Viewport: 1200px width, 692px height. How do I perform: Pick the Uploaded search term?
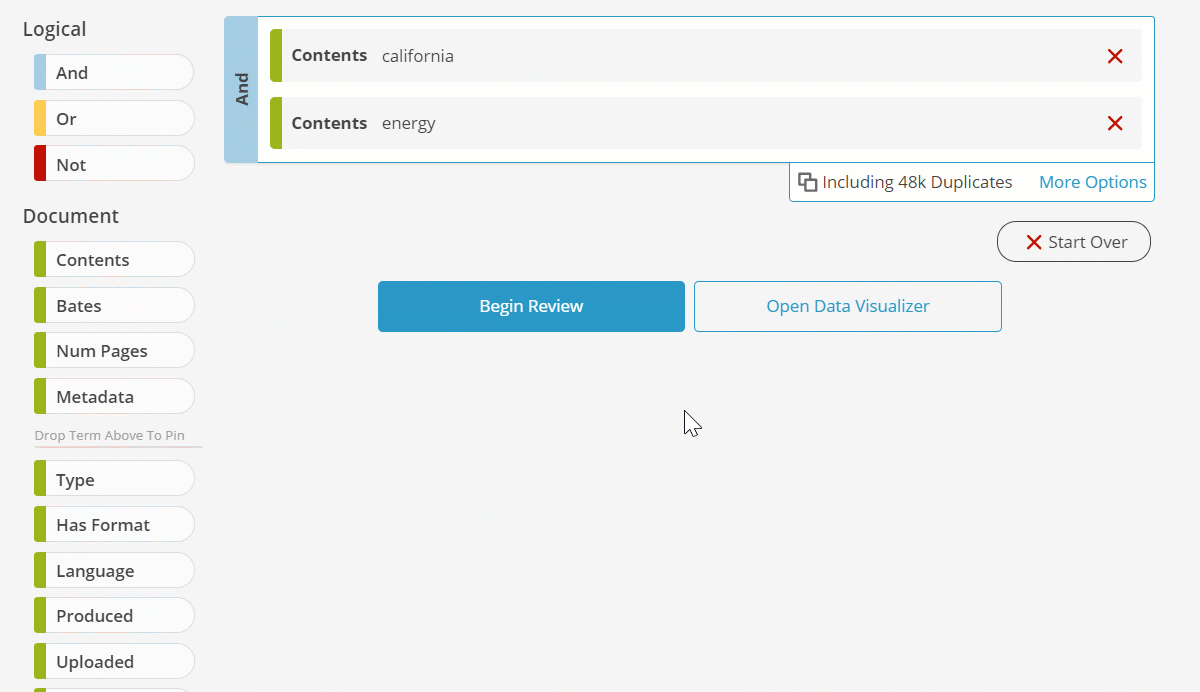[x=114, y=662]
